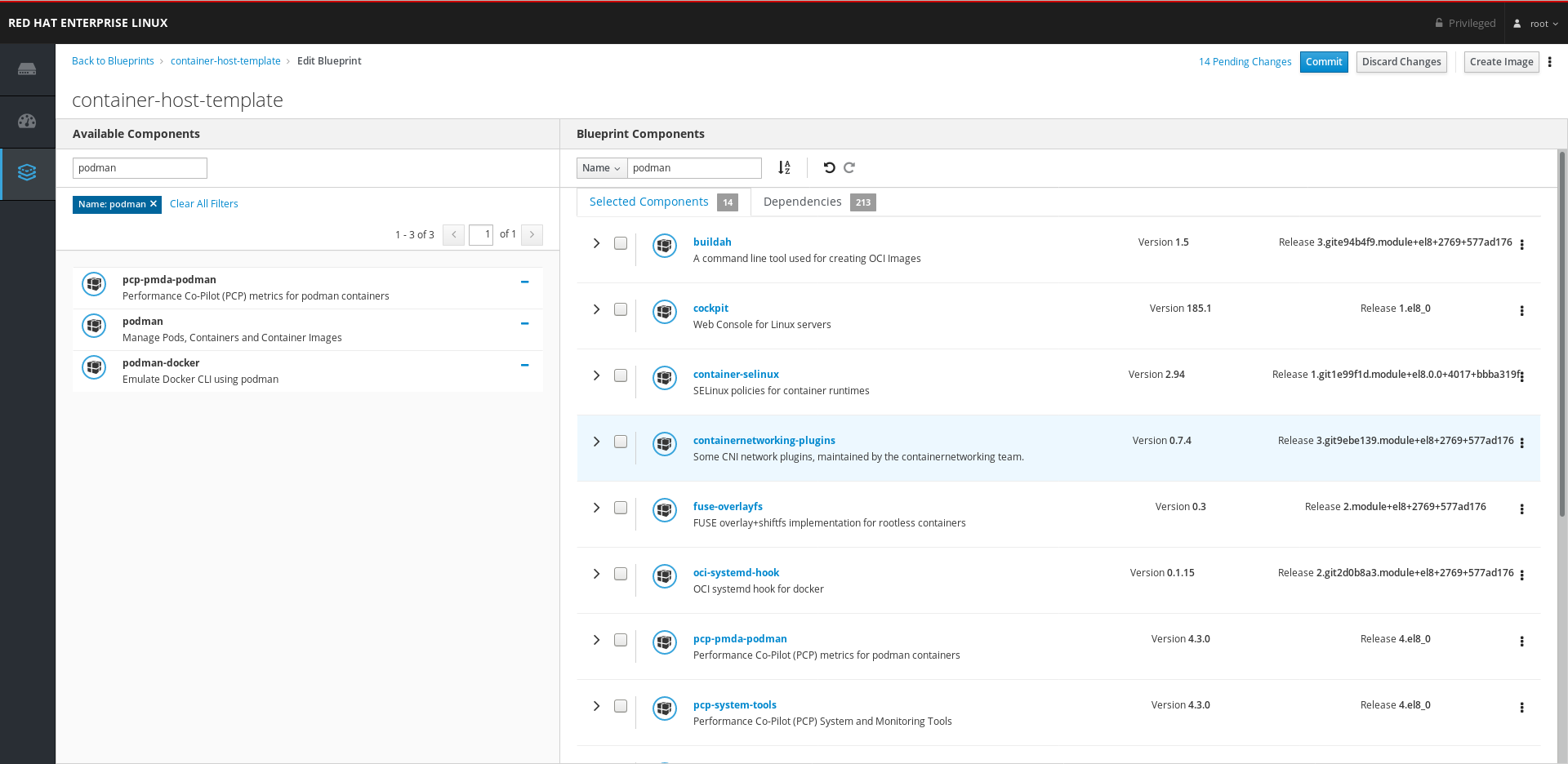Expand the pcp-system-tools component row
Viewport: 1568px width, 764px height.
pos(596,706)
